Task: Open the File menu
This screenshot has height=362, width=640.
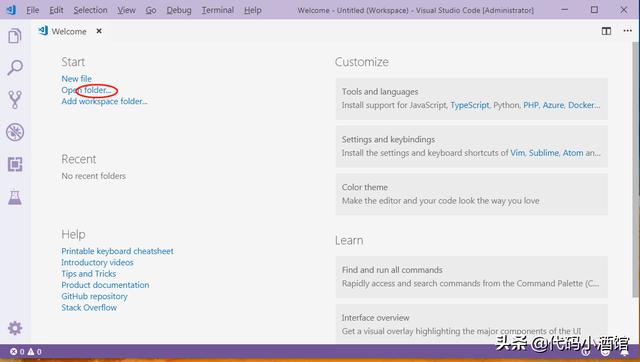Action: coord(33,10)
